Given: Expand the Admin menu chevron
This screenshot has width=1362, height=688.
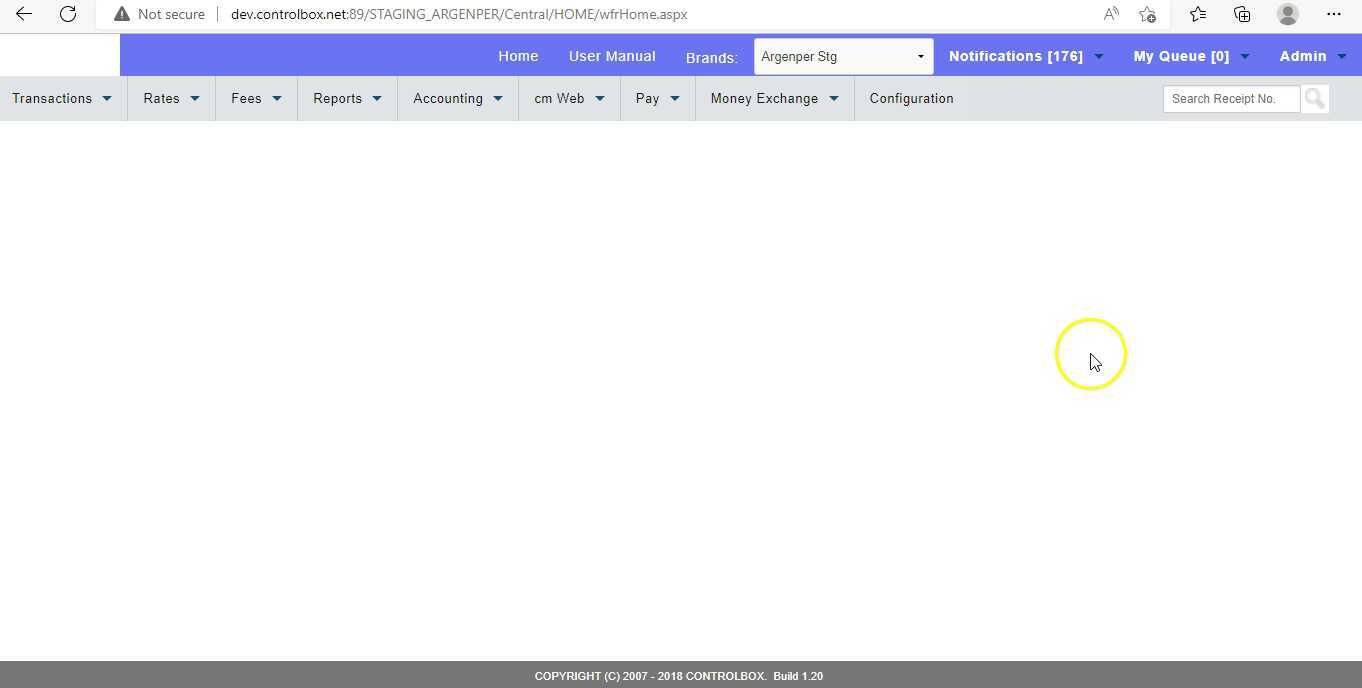Looking at the screenshot, I should click(1343, 56).
